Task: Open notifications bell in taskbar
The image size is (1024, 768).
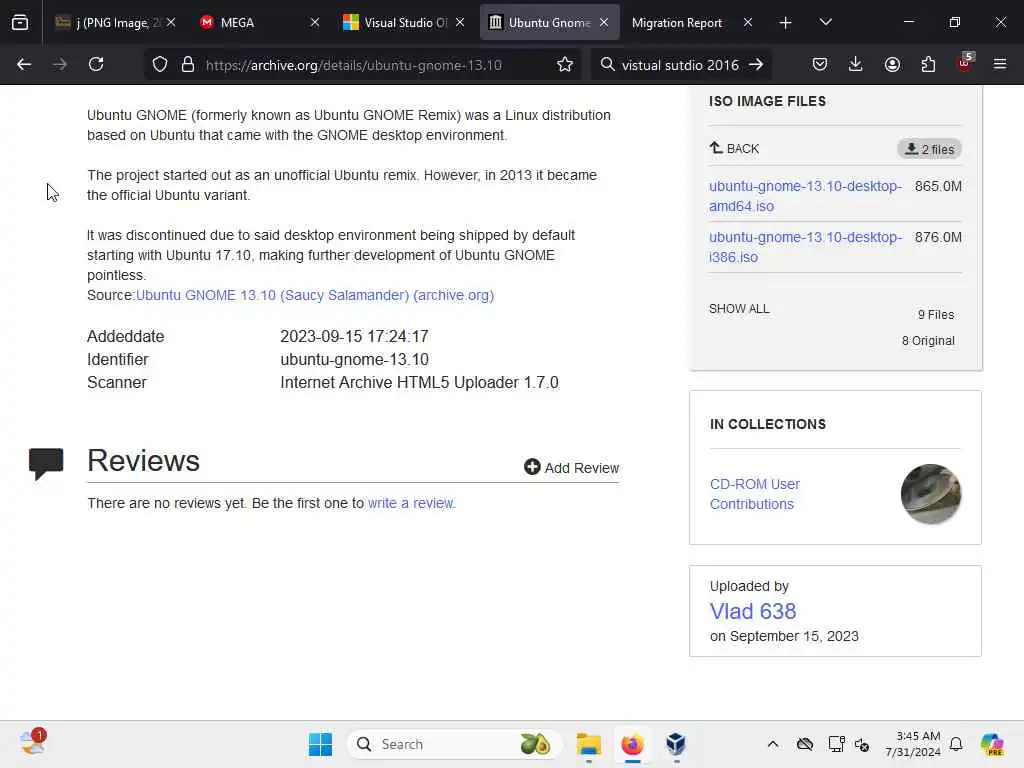Action: pos(956,744)
